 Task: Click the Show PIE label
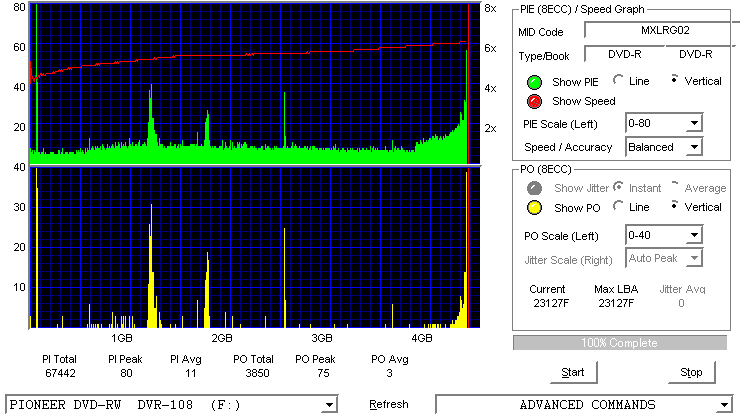(x=575, y=82)
